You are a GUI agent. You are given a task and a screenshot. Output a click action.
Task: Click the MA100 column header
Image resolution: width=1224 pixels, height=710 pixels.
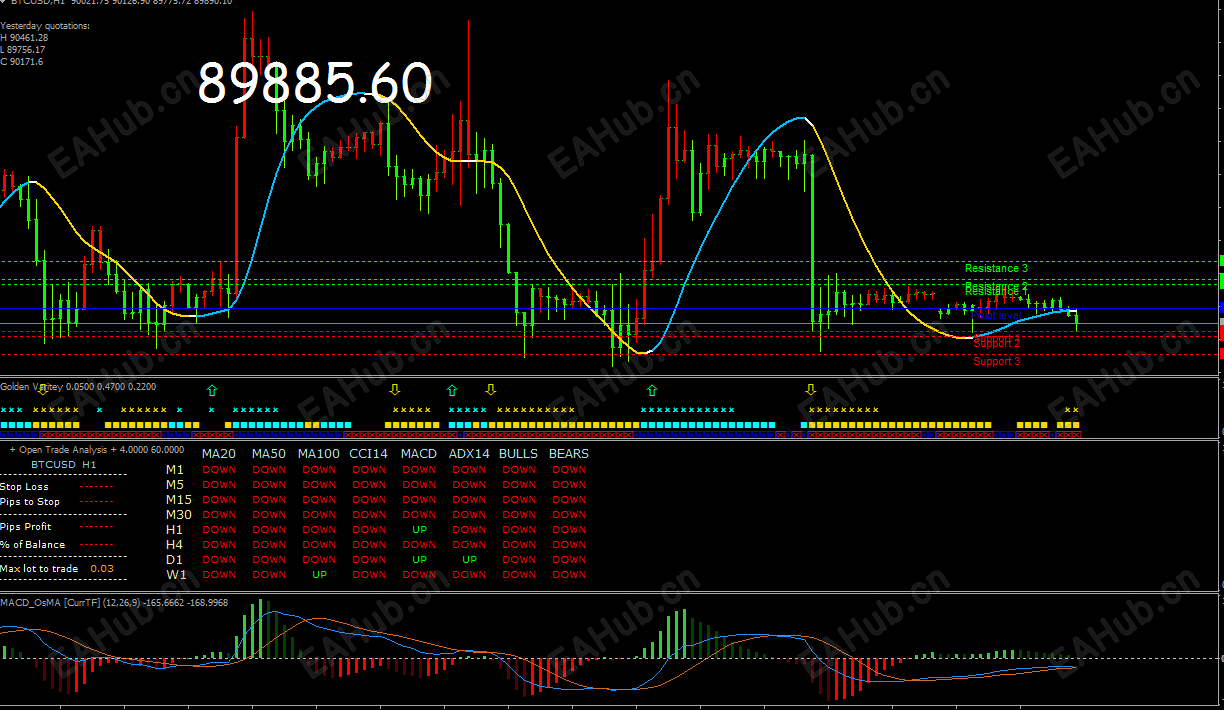pos(319,453)
